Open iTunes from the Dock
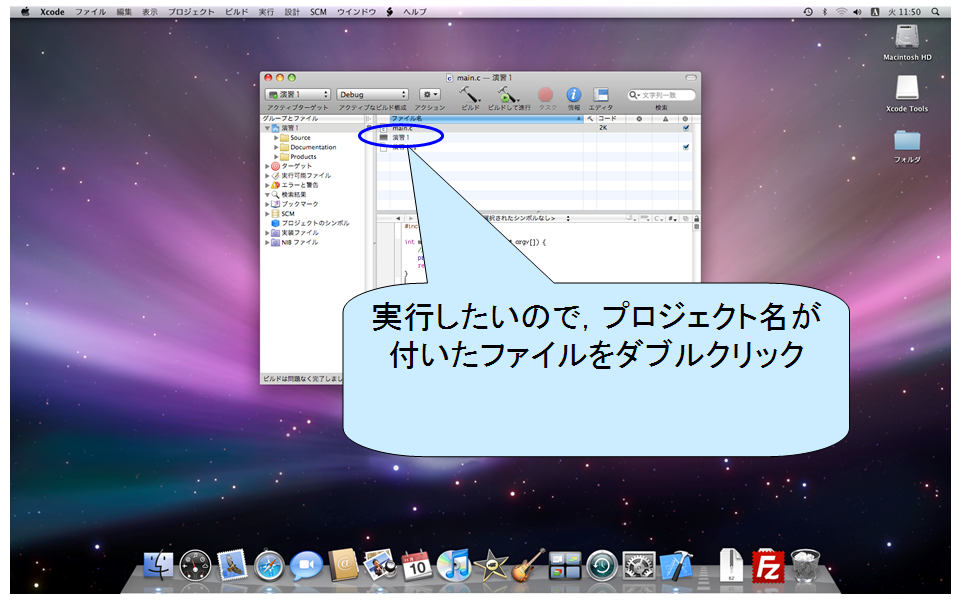Screen dimensions: 956x602 (x=454, y=565)
